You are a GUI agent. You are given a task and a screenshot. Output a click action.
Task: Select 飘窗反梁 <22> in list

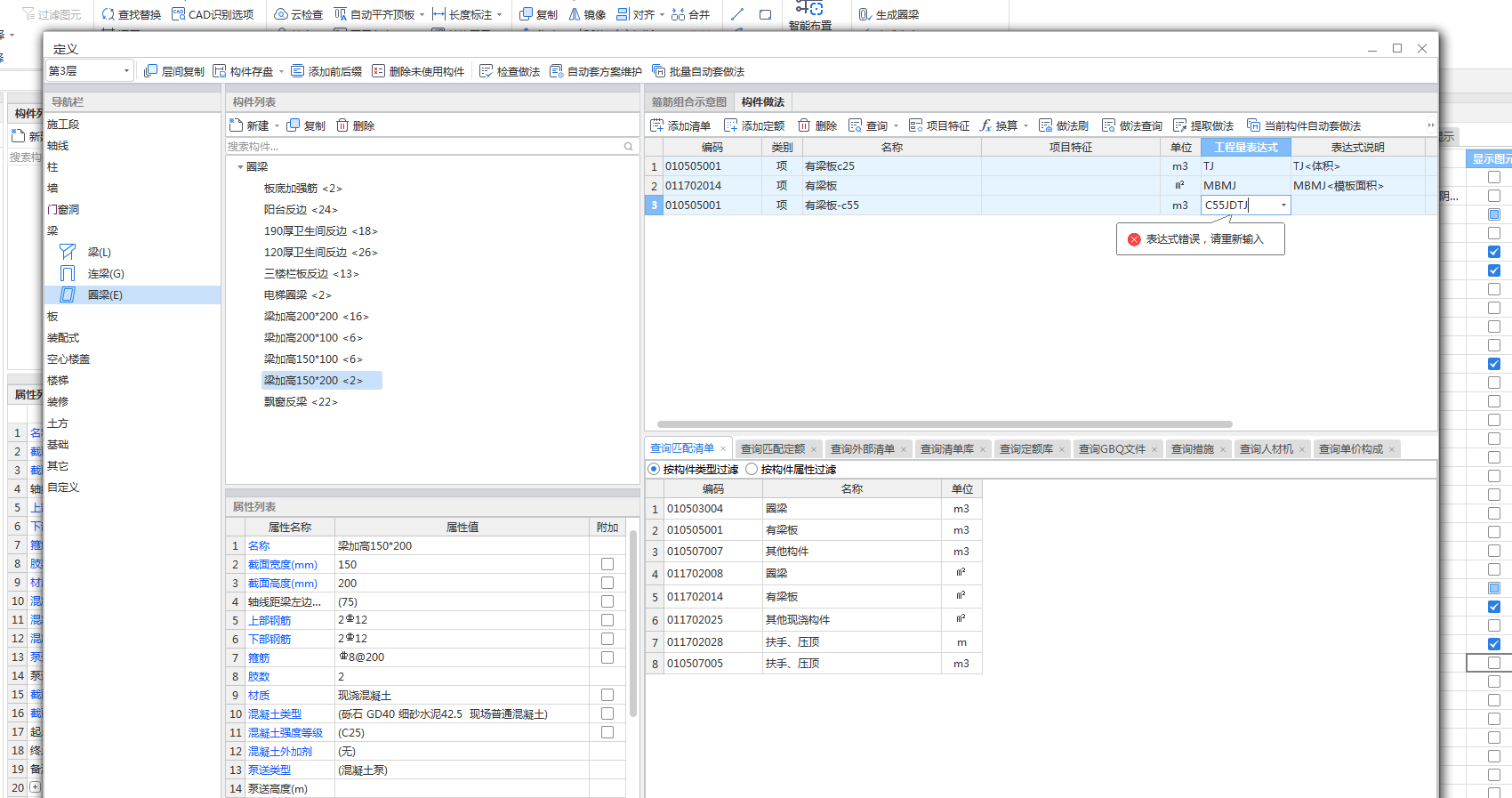click(301, 401)
